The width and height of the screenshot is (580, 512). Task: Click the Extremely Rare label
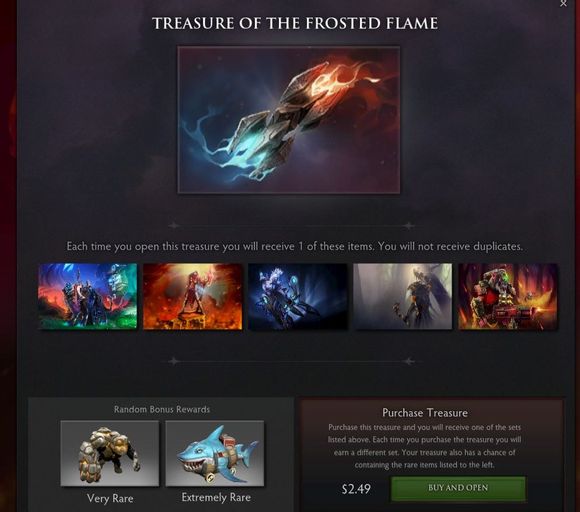[x=216, y=497]
